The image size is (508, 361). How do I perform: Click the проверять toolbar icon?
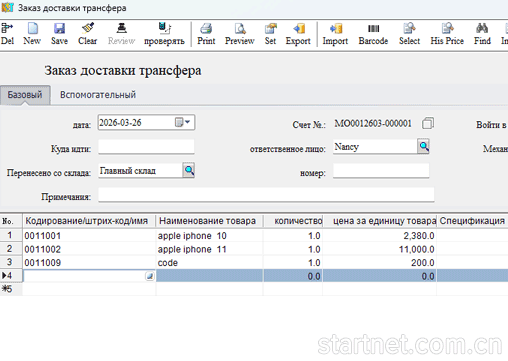164,33
